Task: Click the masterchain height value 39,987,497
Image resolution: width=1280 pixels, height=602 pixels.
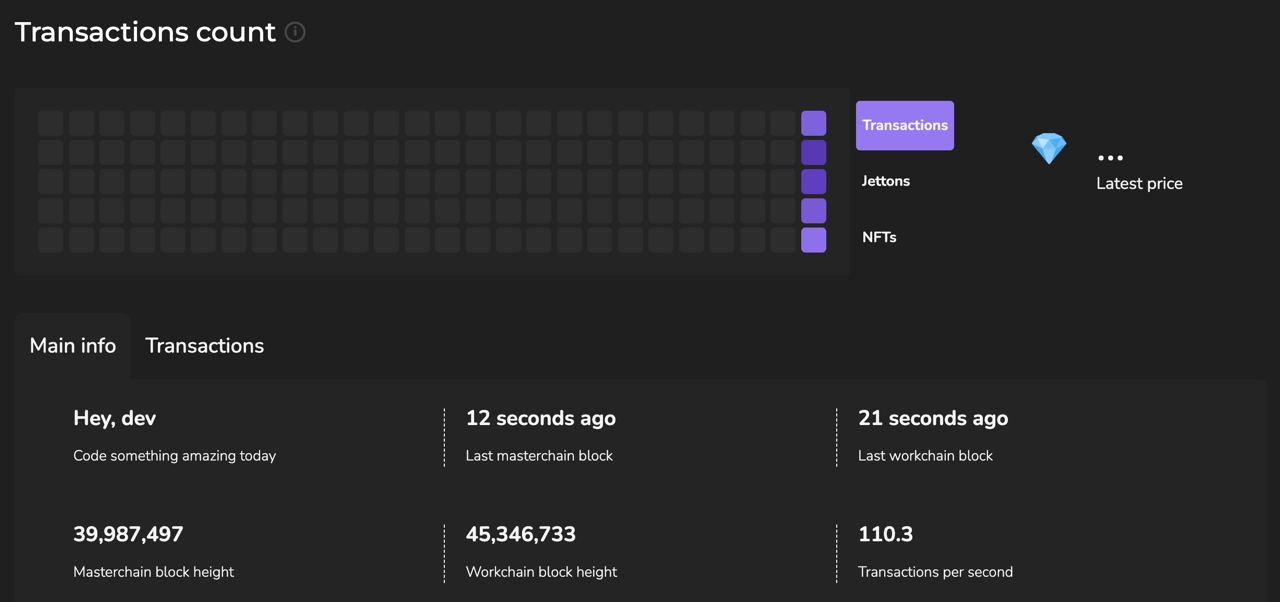Action: [x=128, y=534]
